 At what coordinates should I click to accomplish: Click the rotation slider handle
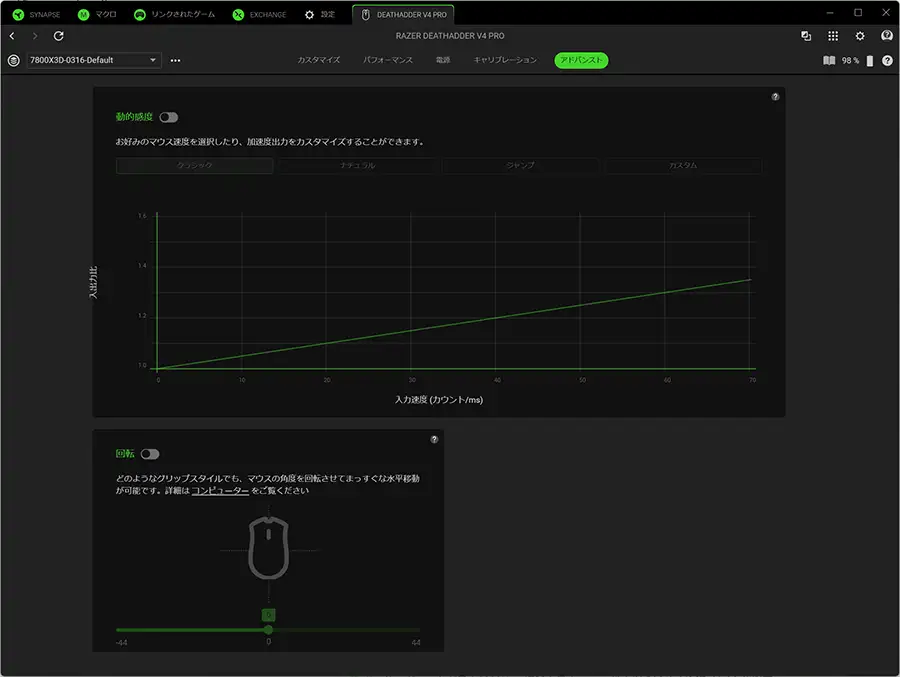click(268, 630)
